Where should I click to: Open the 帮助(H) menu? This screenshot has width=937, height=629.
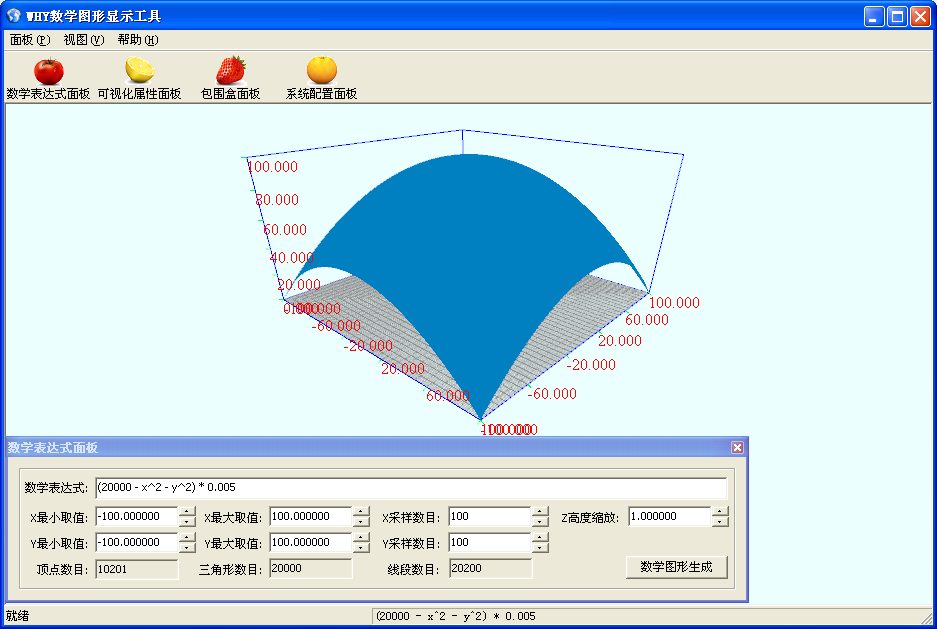[x=137, y=40]
